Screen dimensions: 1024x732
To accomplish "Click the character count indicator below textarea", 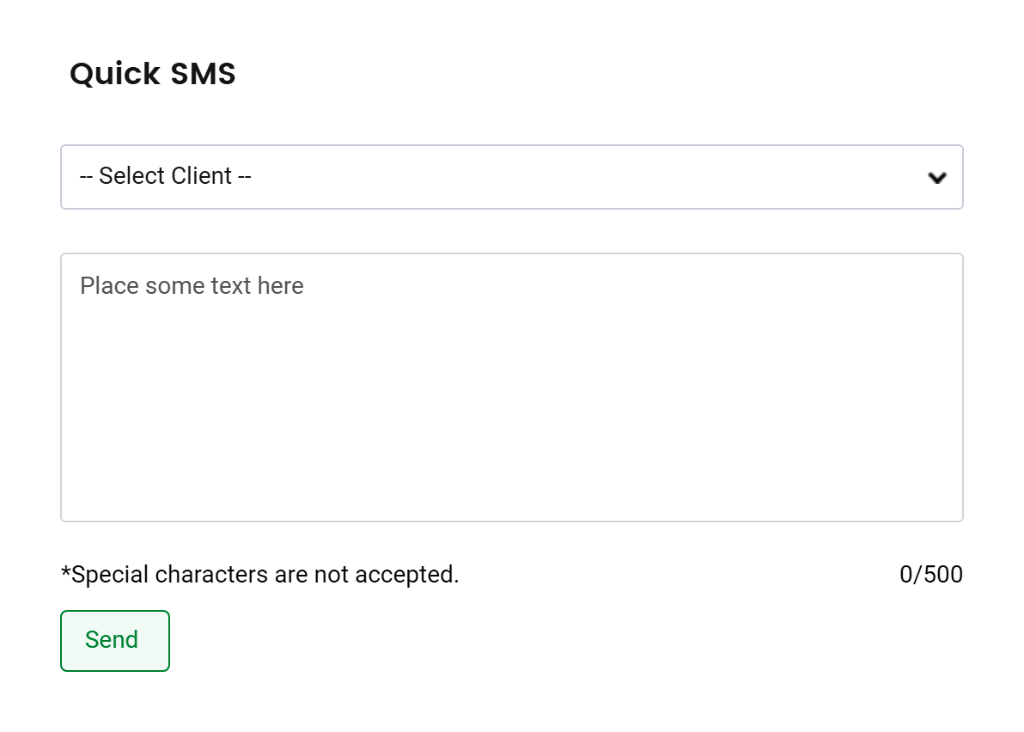I will click(930, 575).
